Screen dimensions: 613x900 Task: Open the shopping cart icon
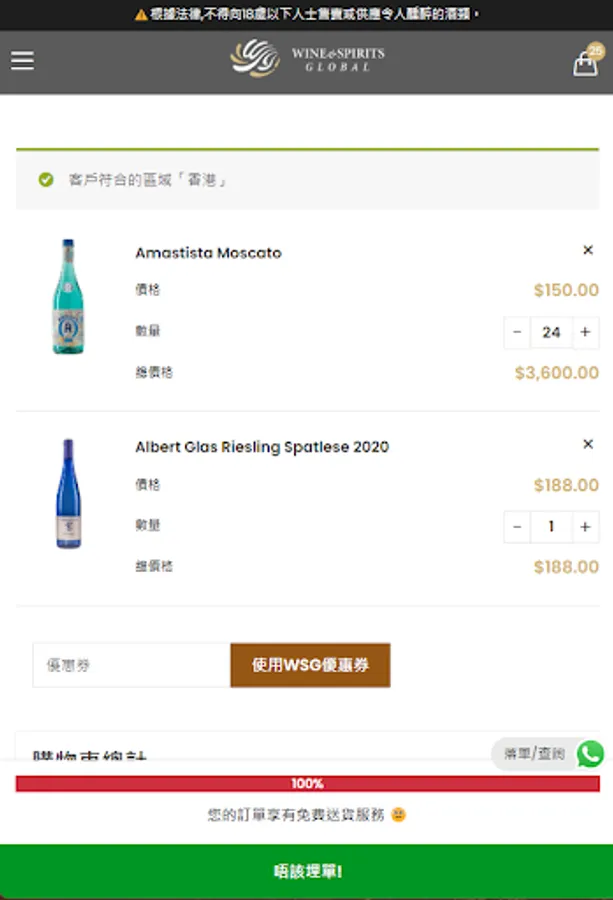(585, 63)
